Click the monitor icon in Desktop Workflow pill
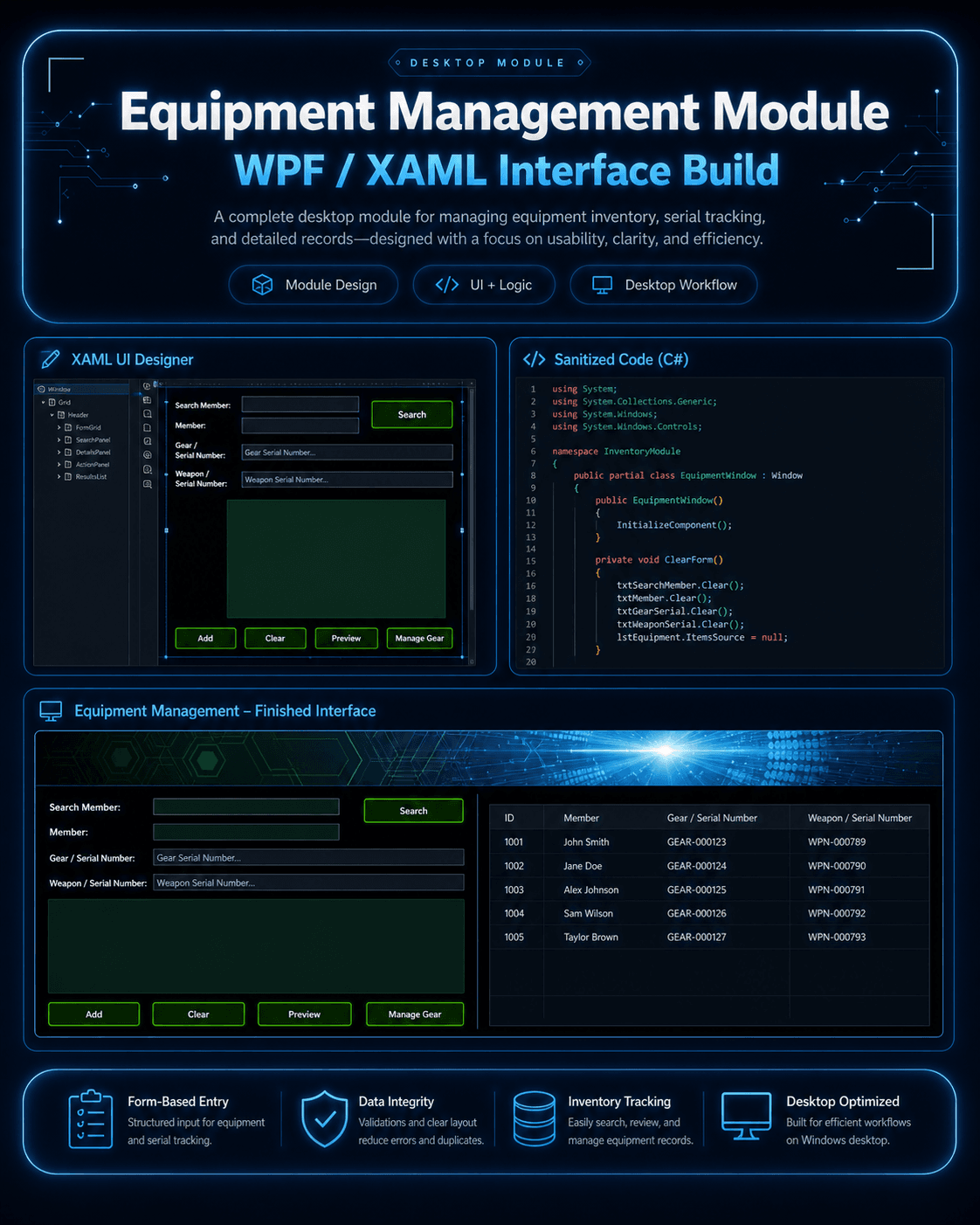The image size is (980, 1225). (603, 285)
